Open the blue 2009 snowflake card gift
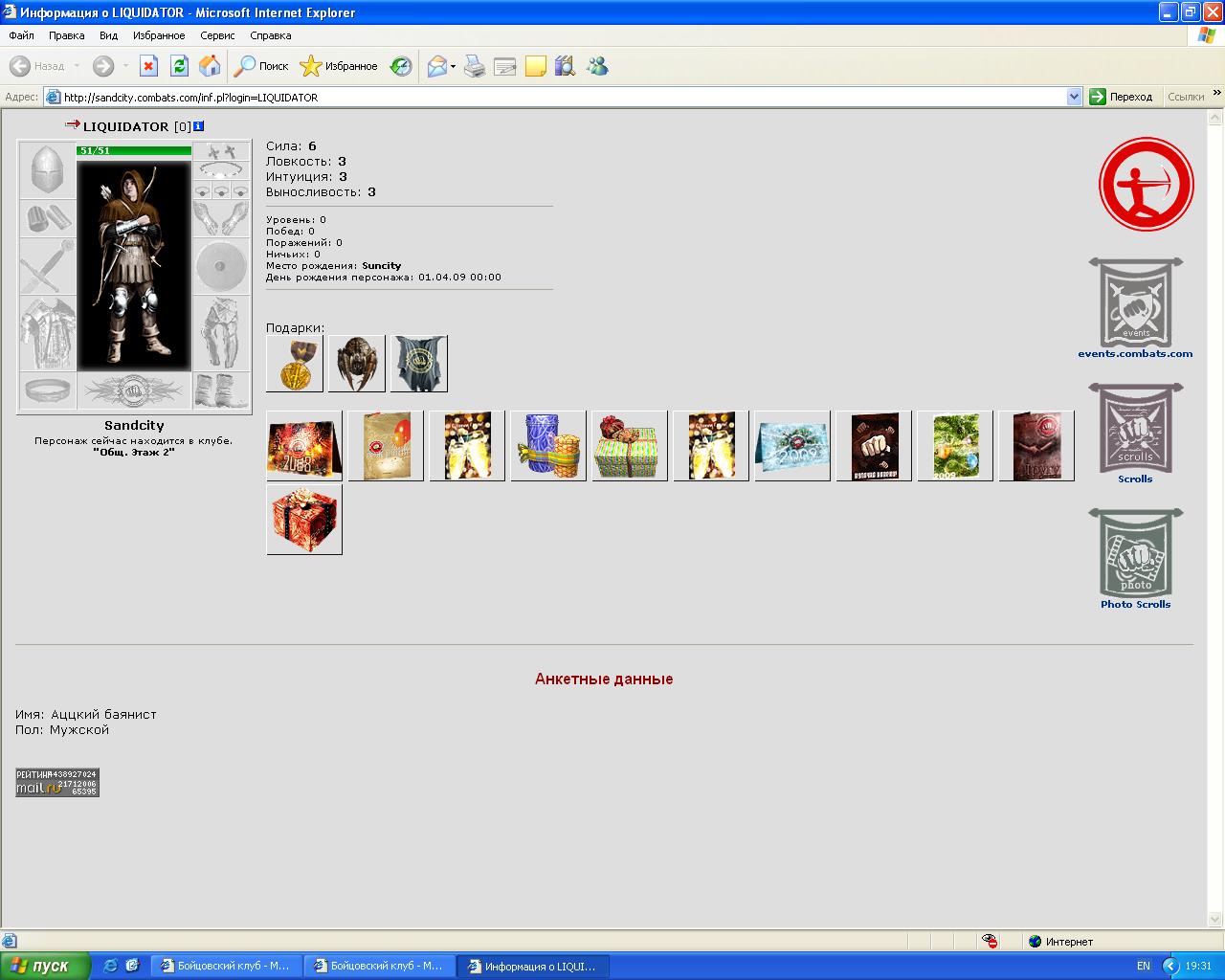Image resolution: width=1225 pixels, height=980 pixels. click(x=792, y=446)
